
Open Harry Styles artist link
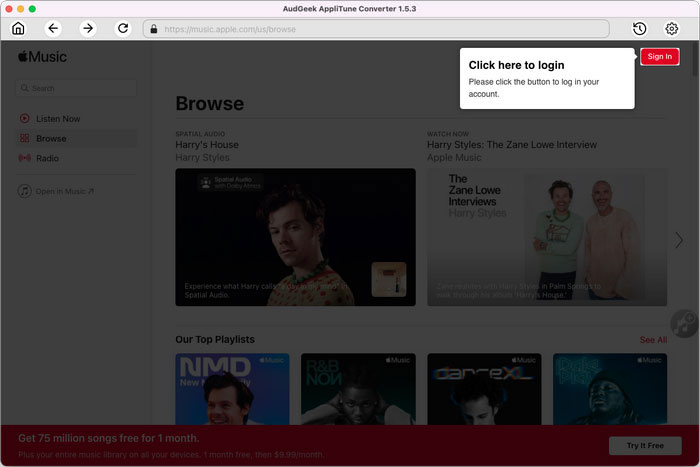pyautogui.click(x=202, y=158)
